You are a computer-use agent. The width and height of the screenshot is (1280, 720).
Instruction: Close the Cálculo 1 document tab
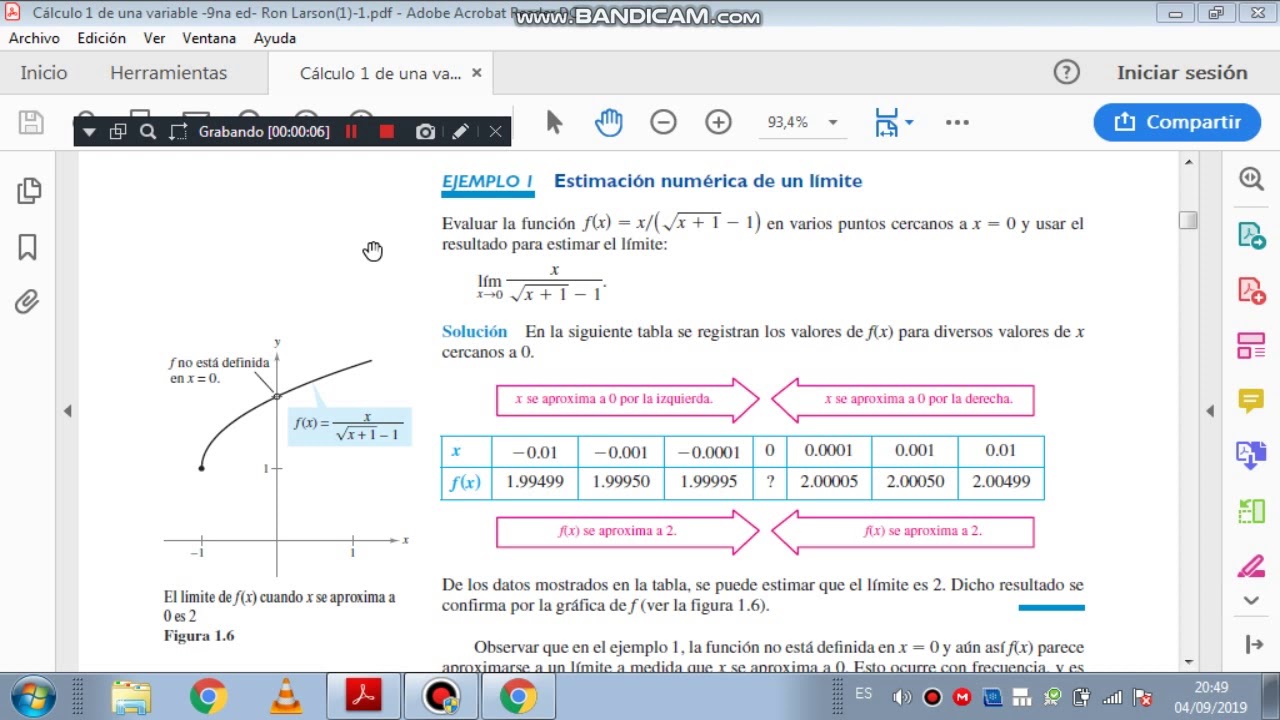pyautogui.click(x=477, y=73)
